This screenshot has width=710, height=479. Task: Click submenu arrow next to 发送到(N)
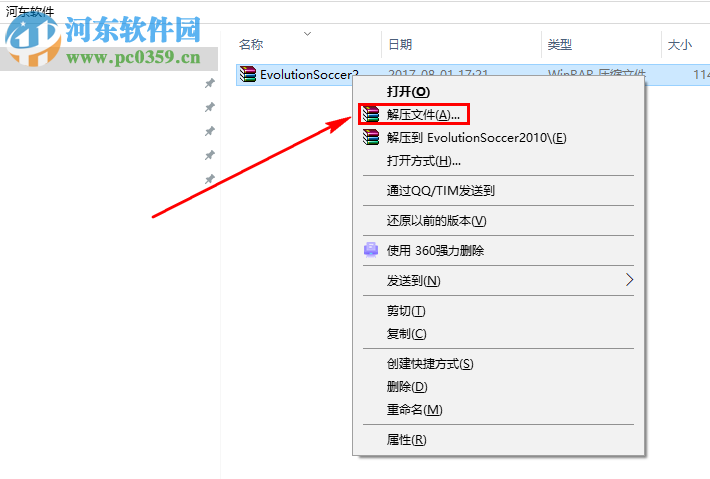coord(629,280)
